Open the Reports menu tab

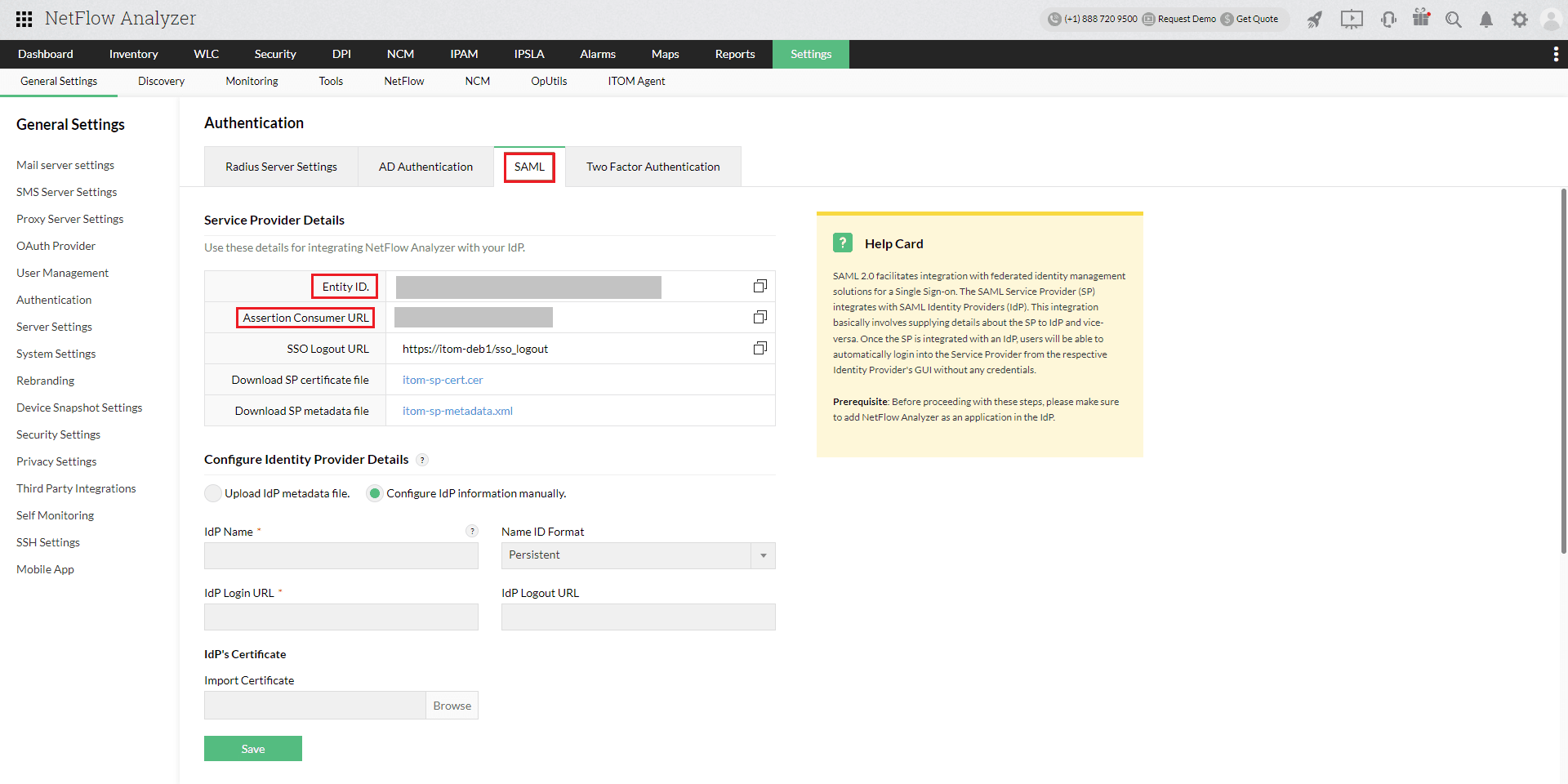(x=735, y=54)
